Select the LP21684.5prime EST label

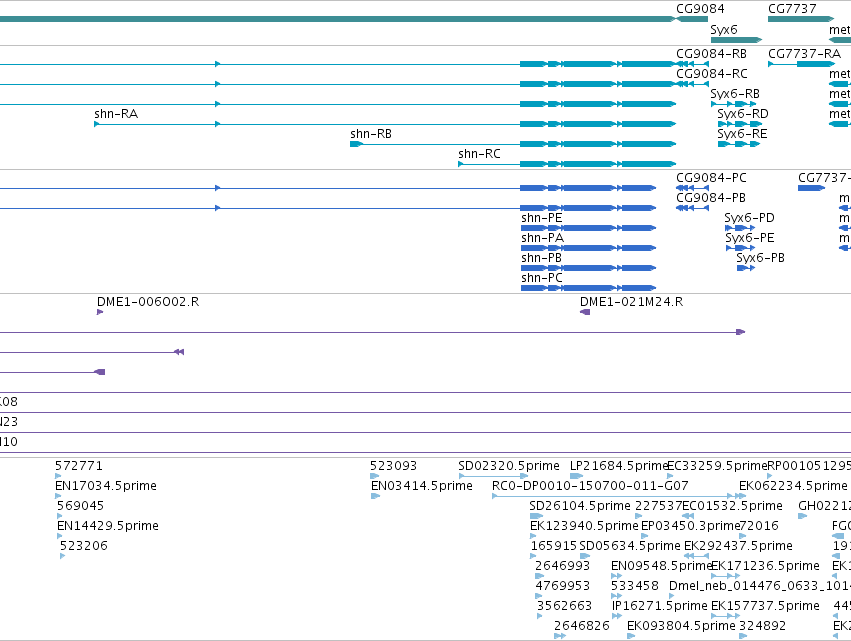619,466
